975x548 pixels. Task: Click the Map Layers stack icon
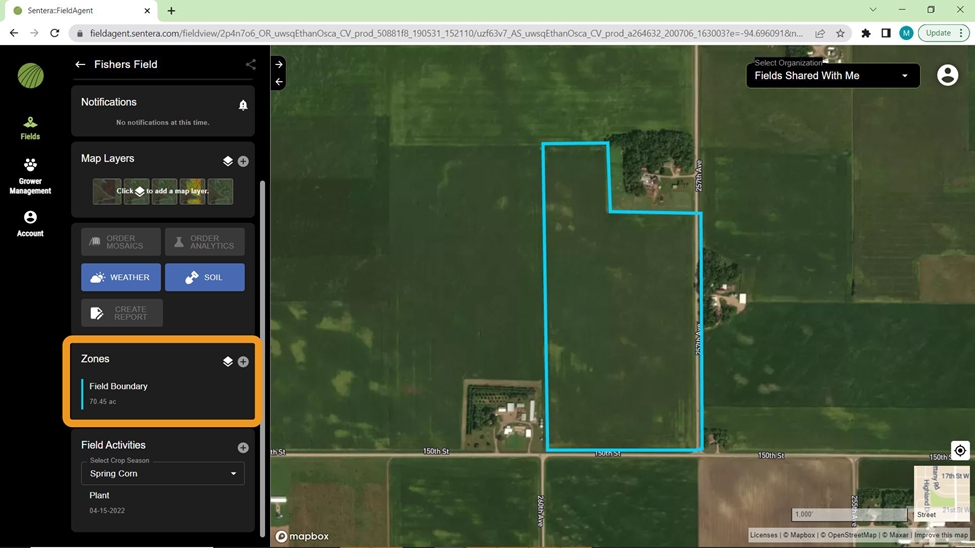pyautogui.click(x=228, y=161)
